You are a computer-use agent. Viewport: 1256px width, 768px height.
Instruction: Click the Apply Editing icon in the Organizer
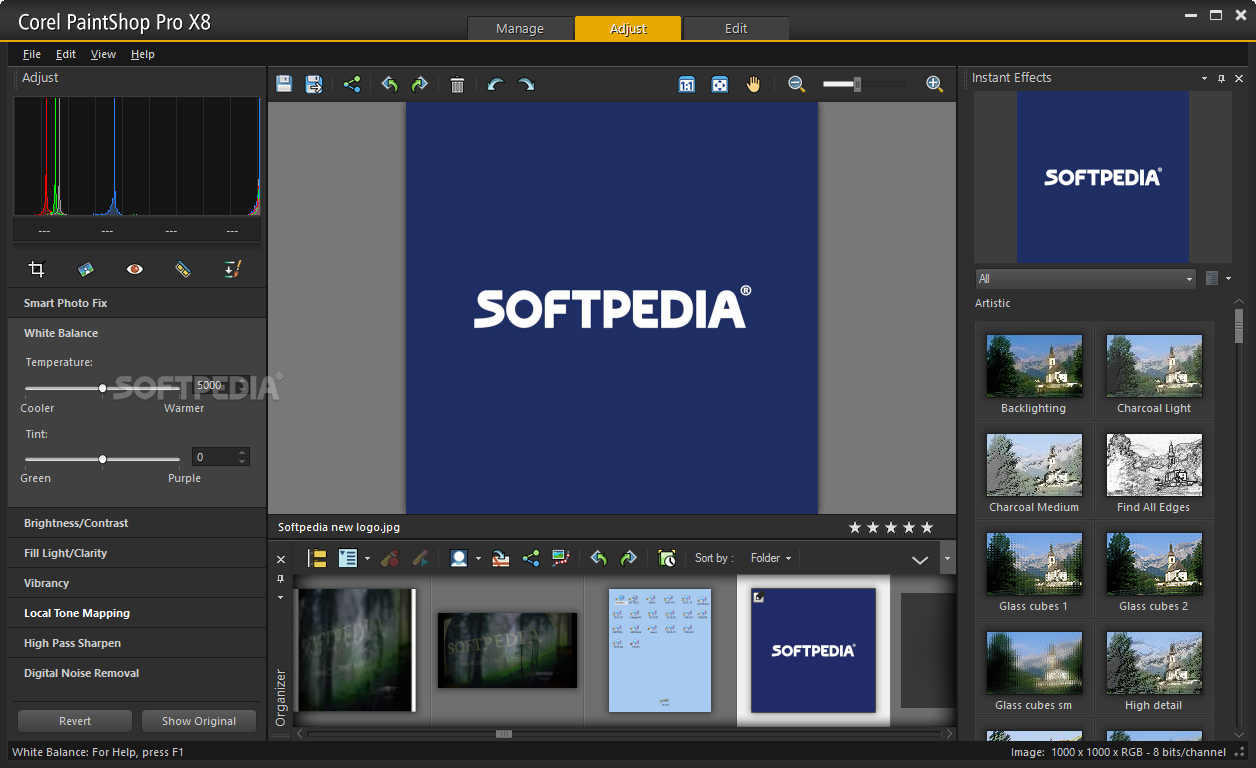pyautogui.click(x=420, y=558)
